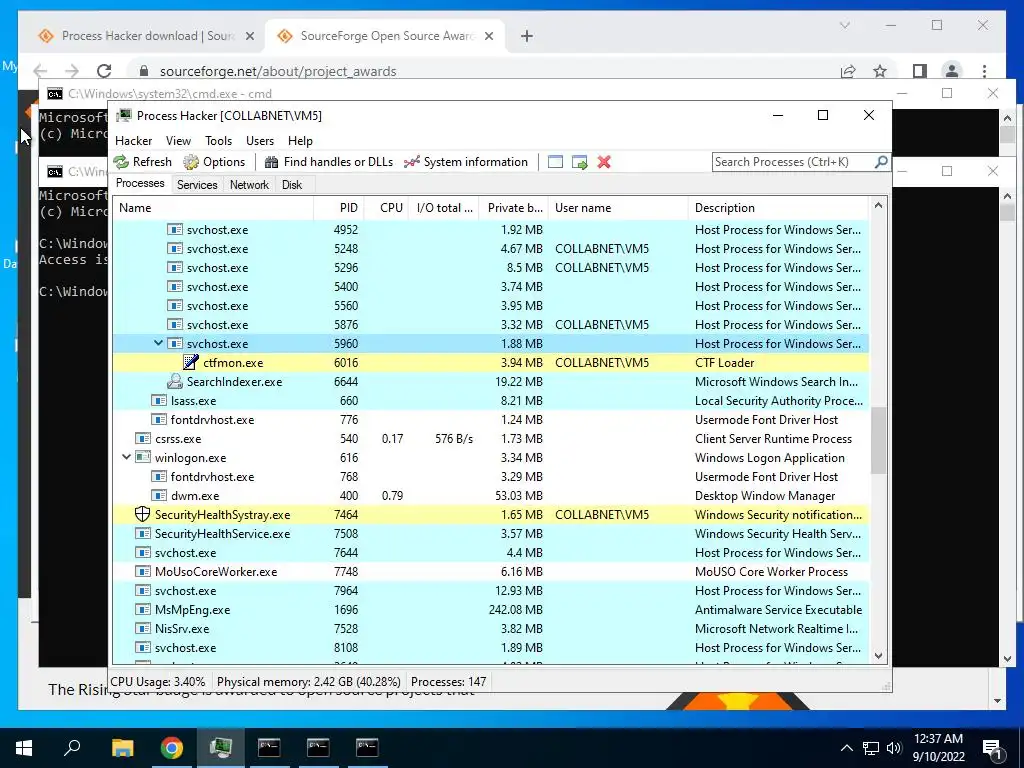Open System information graph icon
The image size is (1024, 768).
click(x=411, y=162)
